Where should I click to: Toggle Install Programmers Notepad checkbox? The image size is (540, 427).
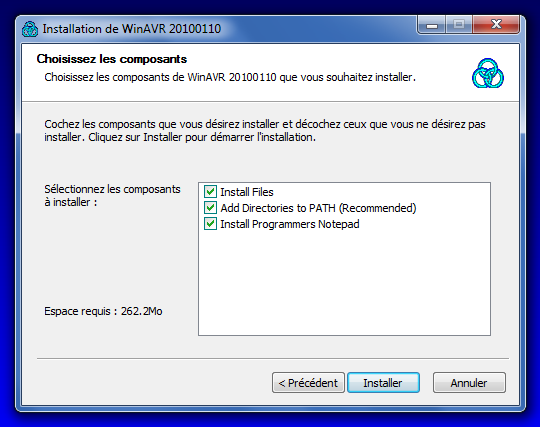210,224
